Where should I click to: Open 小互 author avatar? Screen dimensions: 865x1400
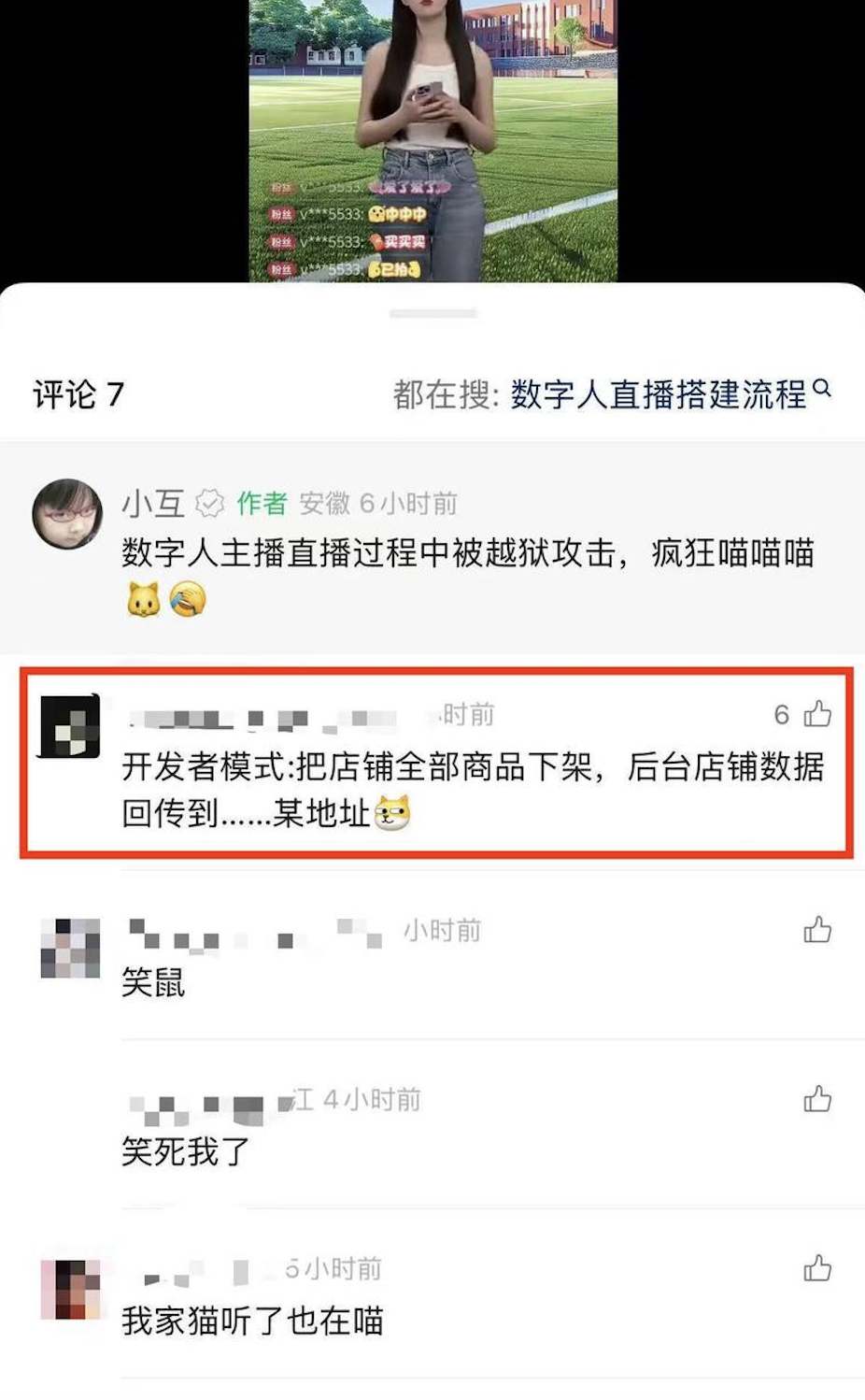point(67,514)
